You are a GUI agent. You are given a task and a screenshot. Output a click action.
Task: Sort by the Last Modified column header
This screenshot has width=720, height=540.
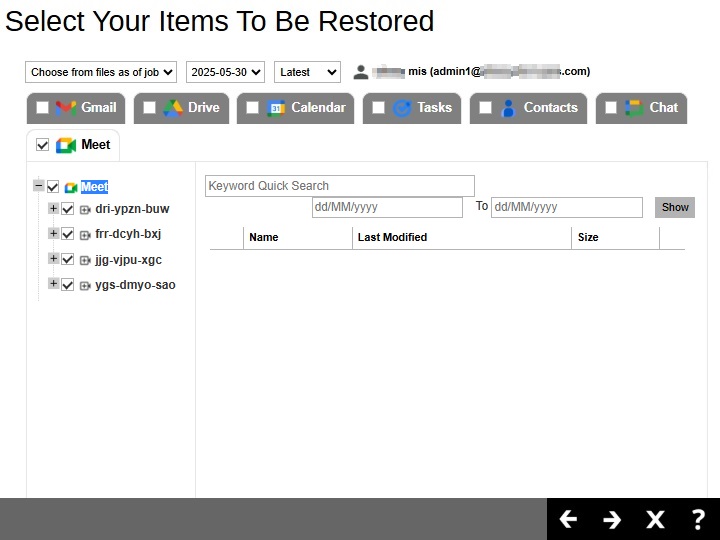392,237
